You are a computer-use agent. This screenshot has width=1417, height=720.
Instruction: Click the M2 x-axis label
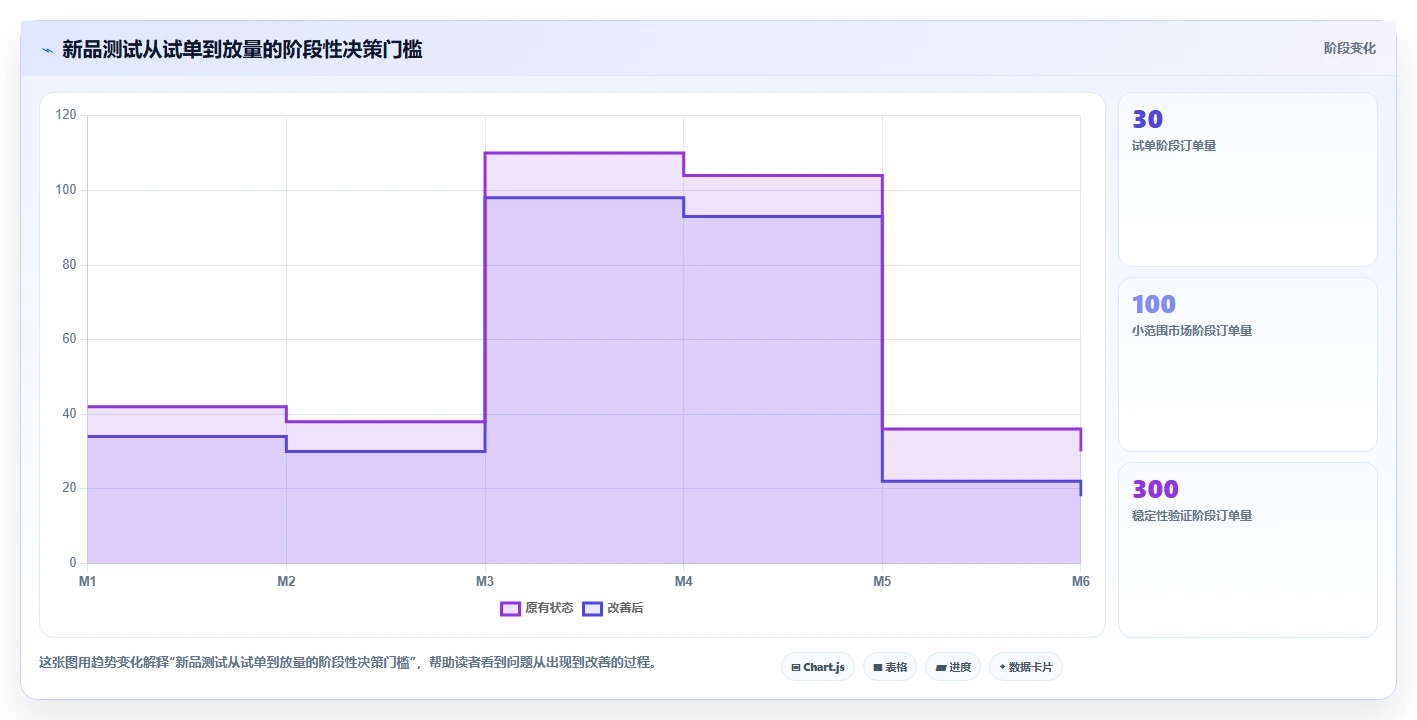286,581
